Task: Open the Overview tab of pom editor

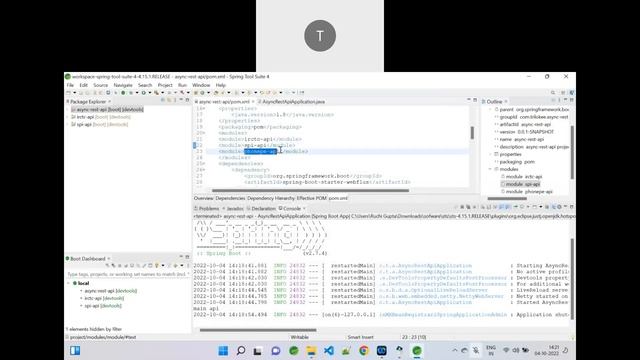Action: (x=204, y=198)
